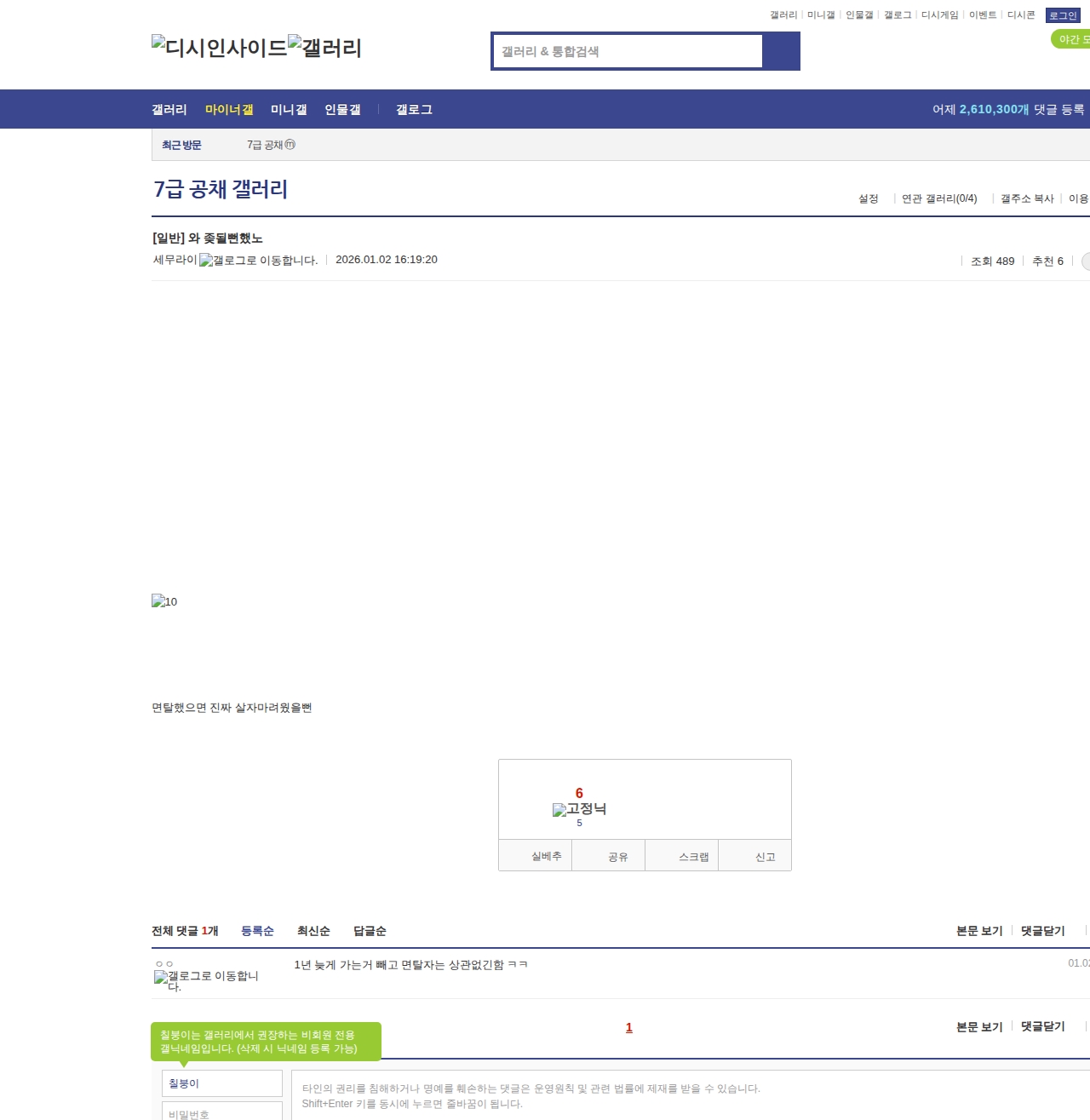The height and width of the screenshot is (1120, 1090).
Task: Click the 실베추 button
Action: [x=536, y=856]
